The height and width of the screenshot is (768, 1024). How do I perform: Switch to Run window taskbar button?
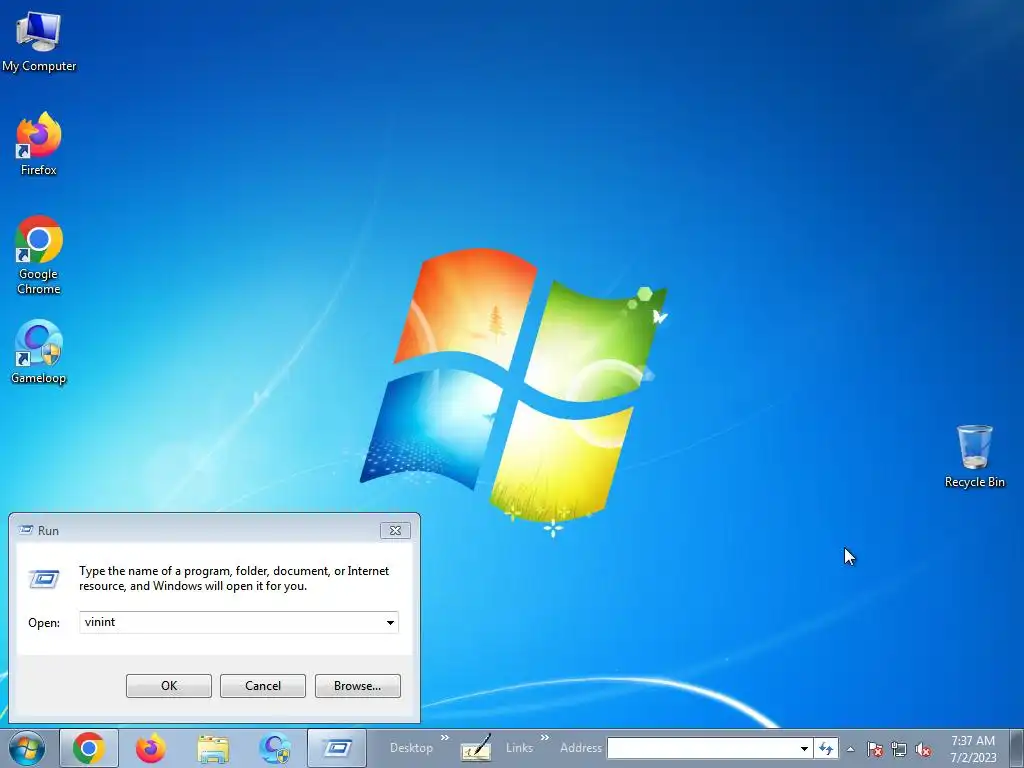(337, 748)
